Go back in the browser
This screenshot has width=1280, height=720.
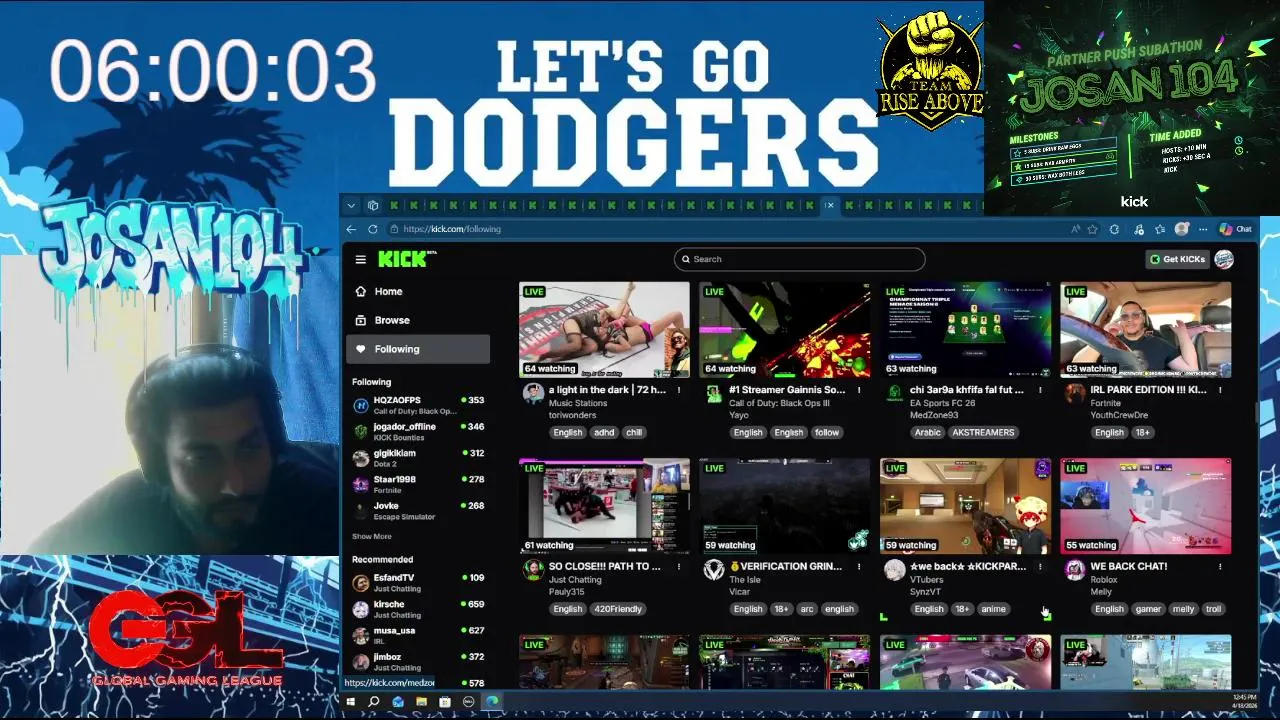pyautogui.click(x=352, y=229)
